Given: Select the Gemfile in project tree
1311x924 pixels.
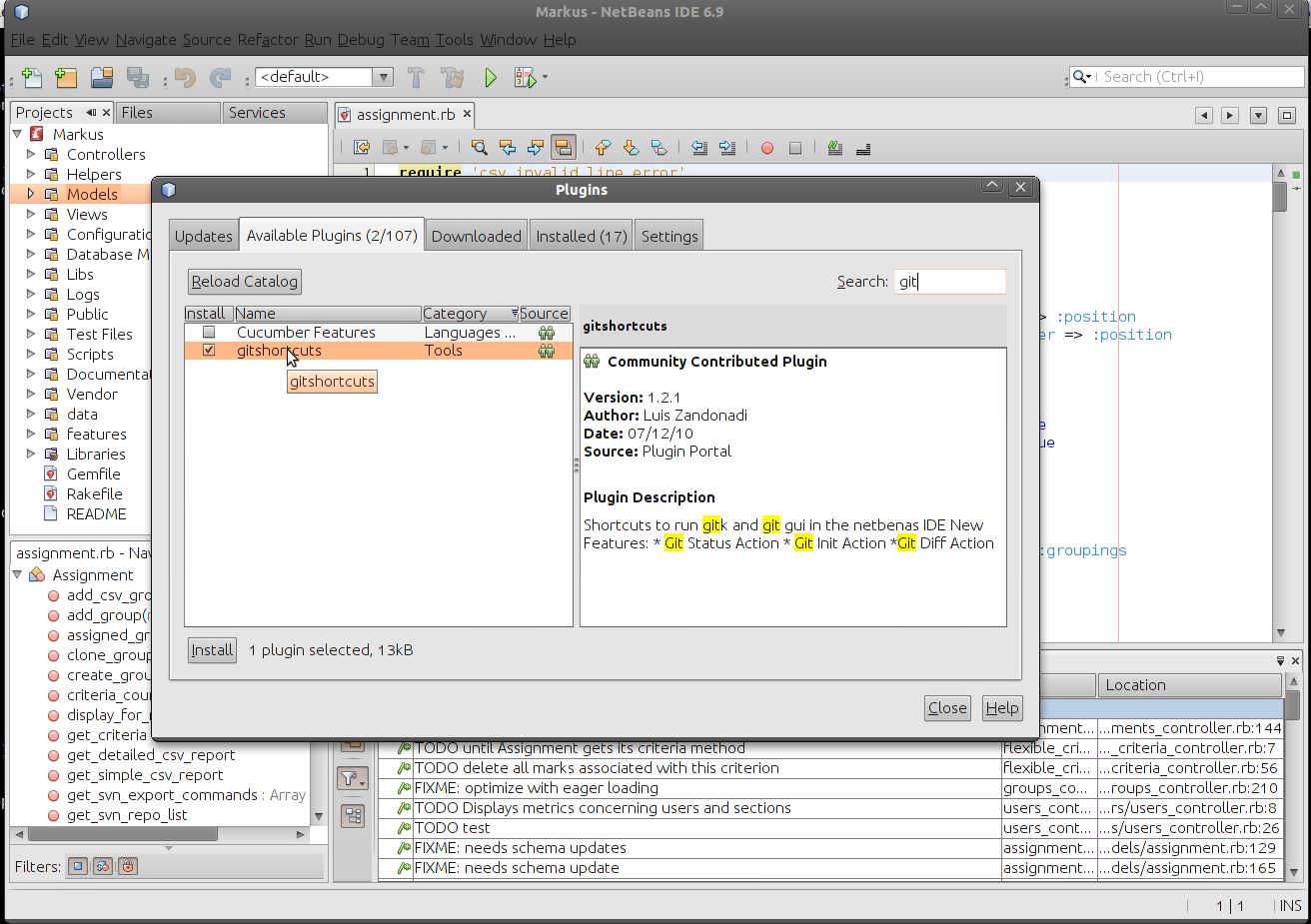Looking at the screenshot, I should point(93,473).
